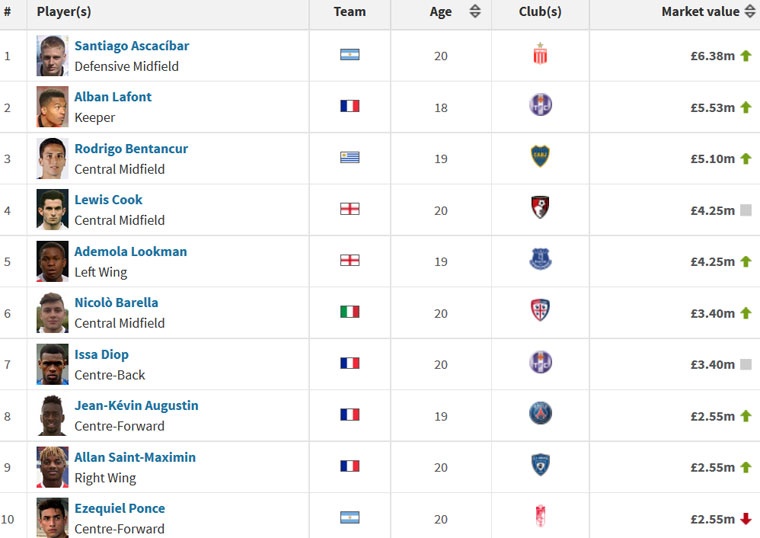Screen dimensions: 760x538
Task: Click Uruguay flag beside Rodrigo Bentancur
Action: coord(349,157)
